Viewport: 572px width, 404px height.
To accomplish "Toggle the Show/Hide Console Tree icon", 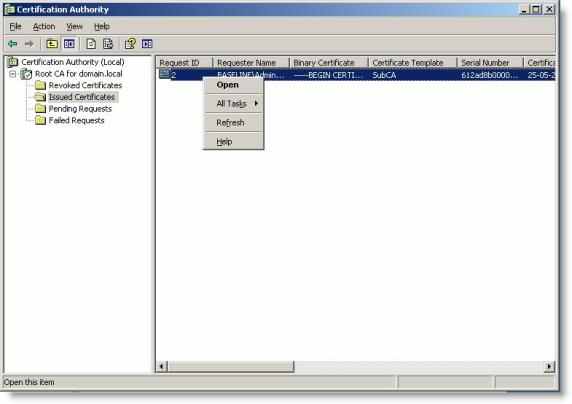I will tap(69, 44).
